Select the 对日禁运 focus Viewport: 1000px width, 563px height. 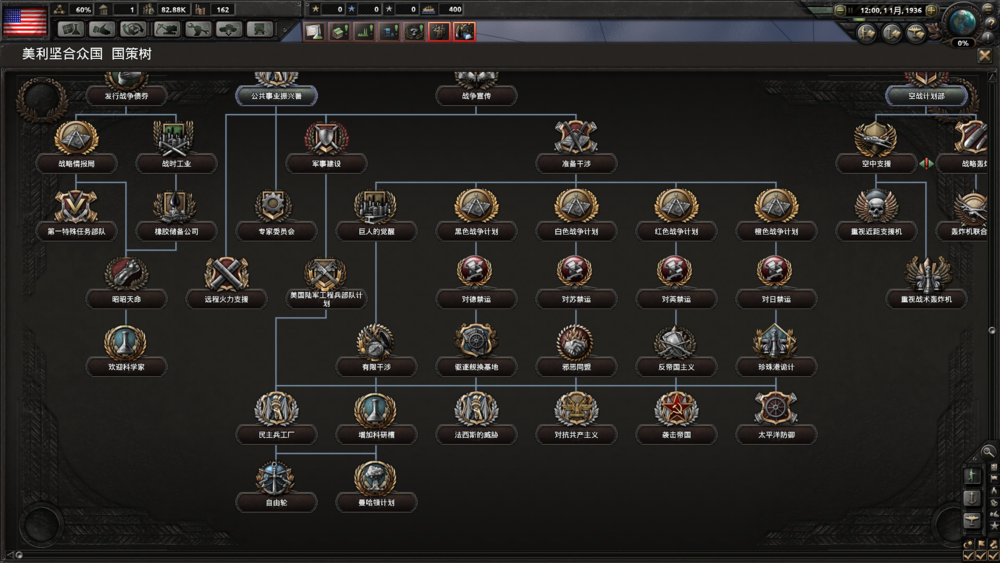pyautogui.click(x=776, y=282)
